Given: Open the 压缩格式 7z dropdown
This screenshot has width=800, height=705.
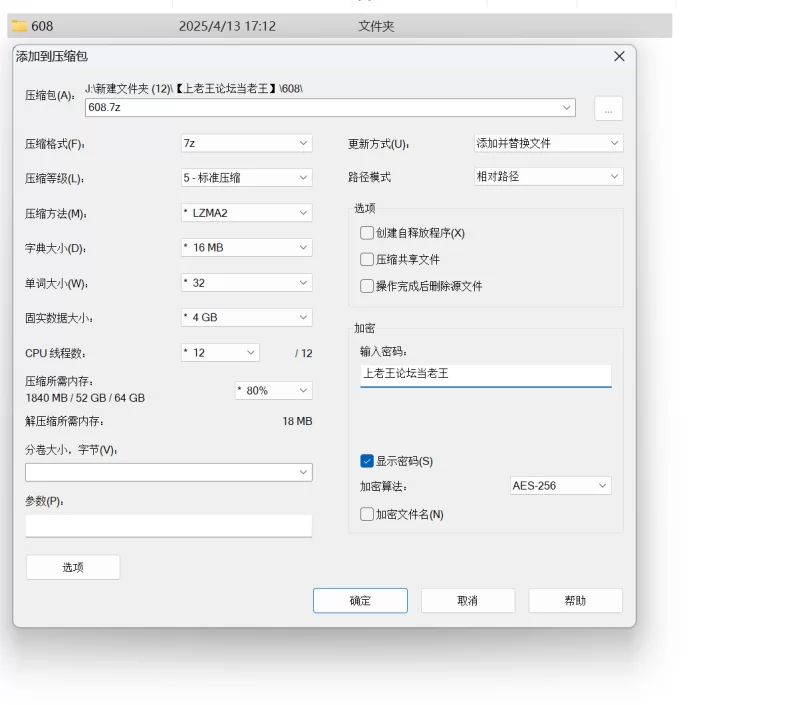Looking at the screenshot, I should (246, 143).
